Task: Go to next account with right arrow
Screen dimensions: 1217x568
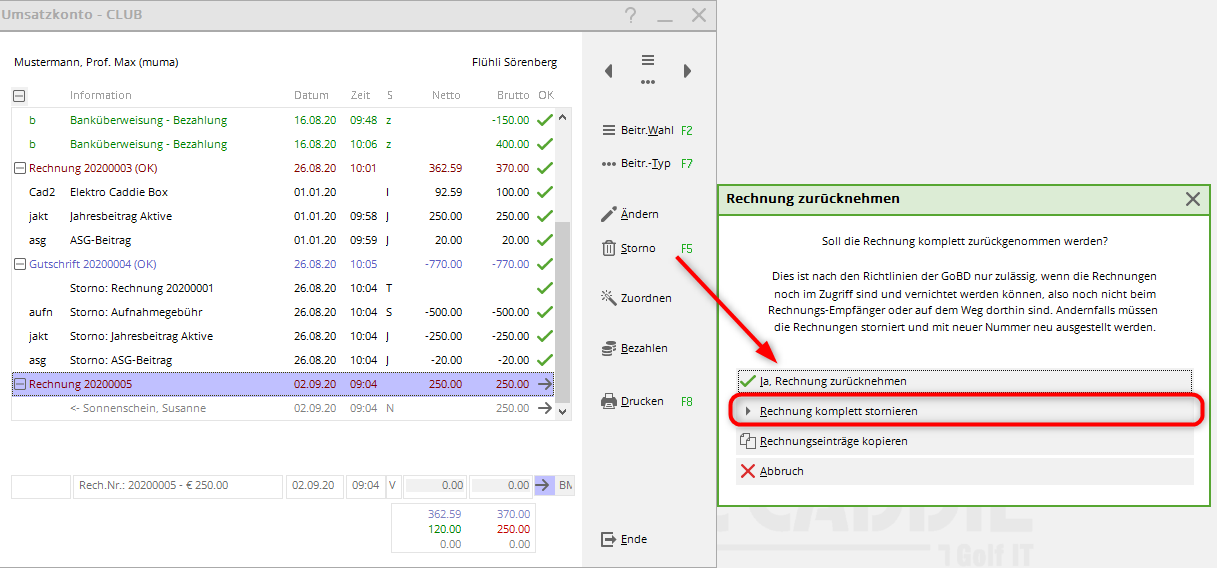Action: pos(687,71)
